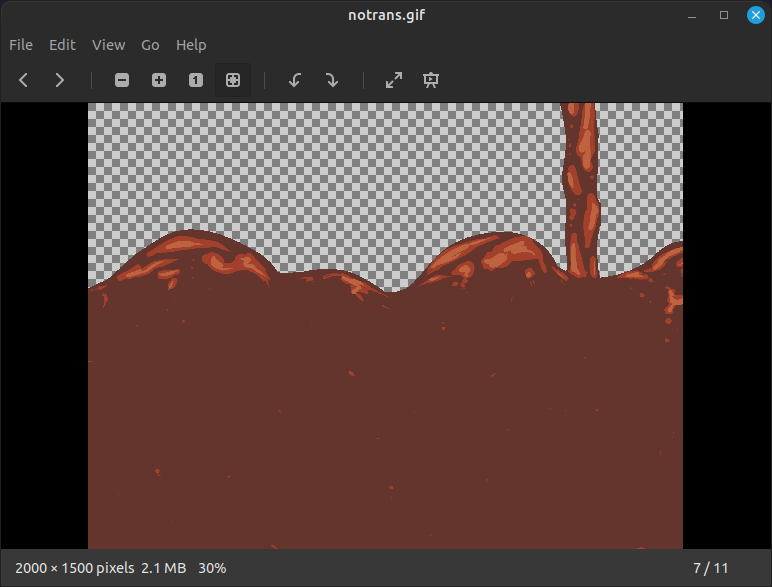This screenshot has width=772, height=587.
Task: Go to the previous image
Action: (24, 80)
